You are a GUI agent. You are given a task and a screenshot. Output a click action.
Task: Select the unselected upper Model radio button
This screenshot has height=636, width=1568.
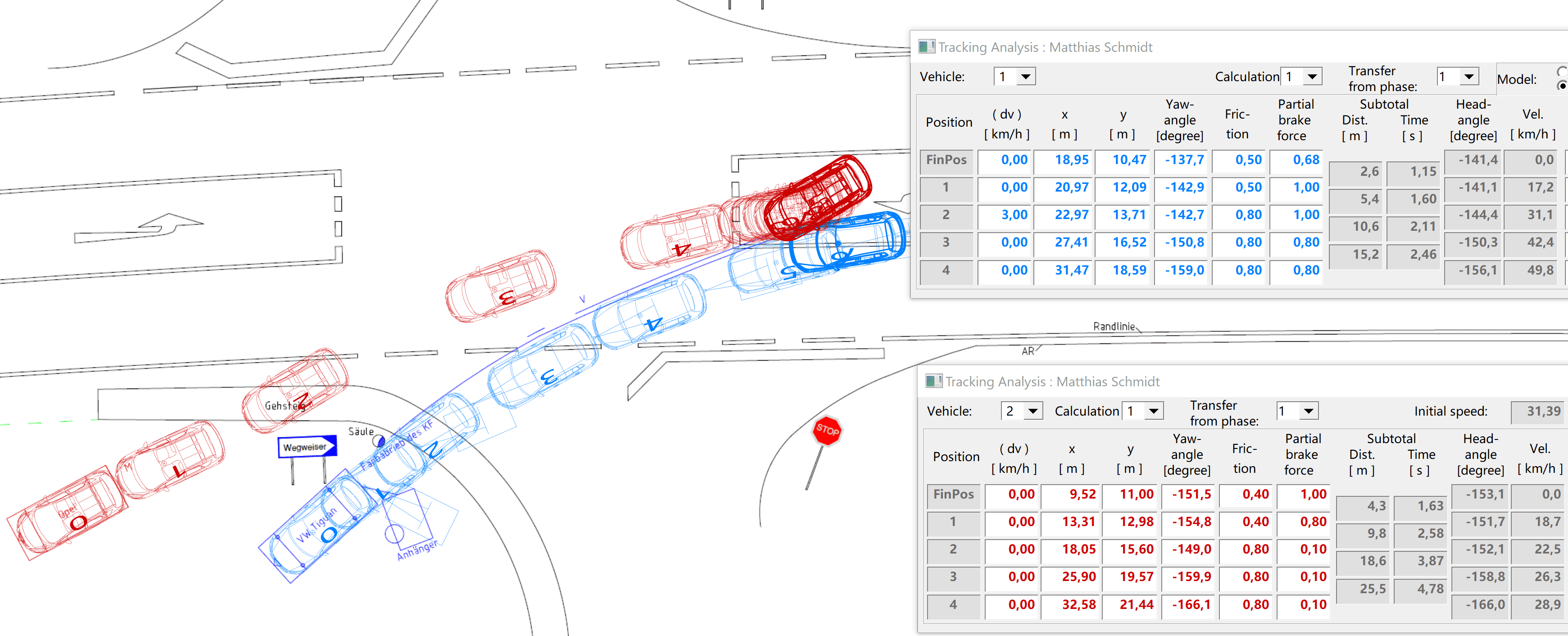(1563, 72)
